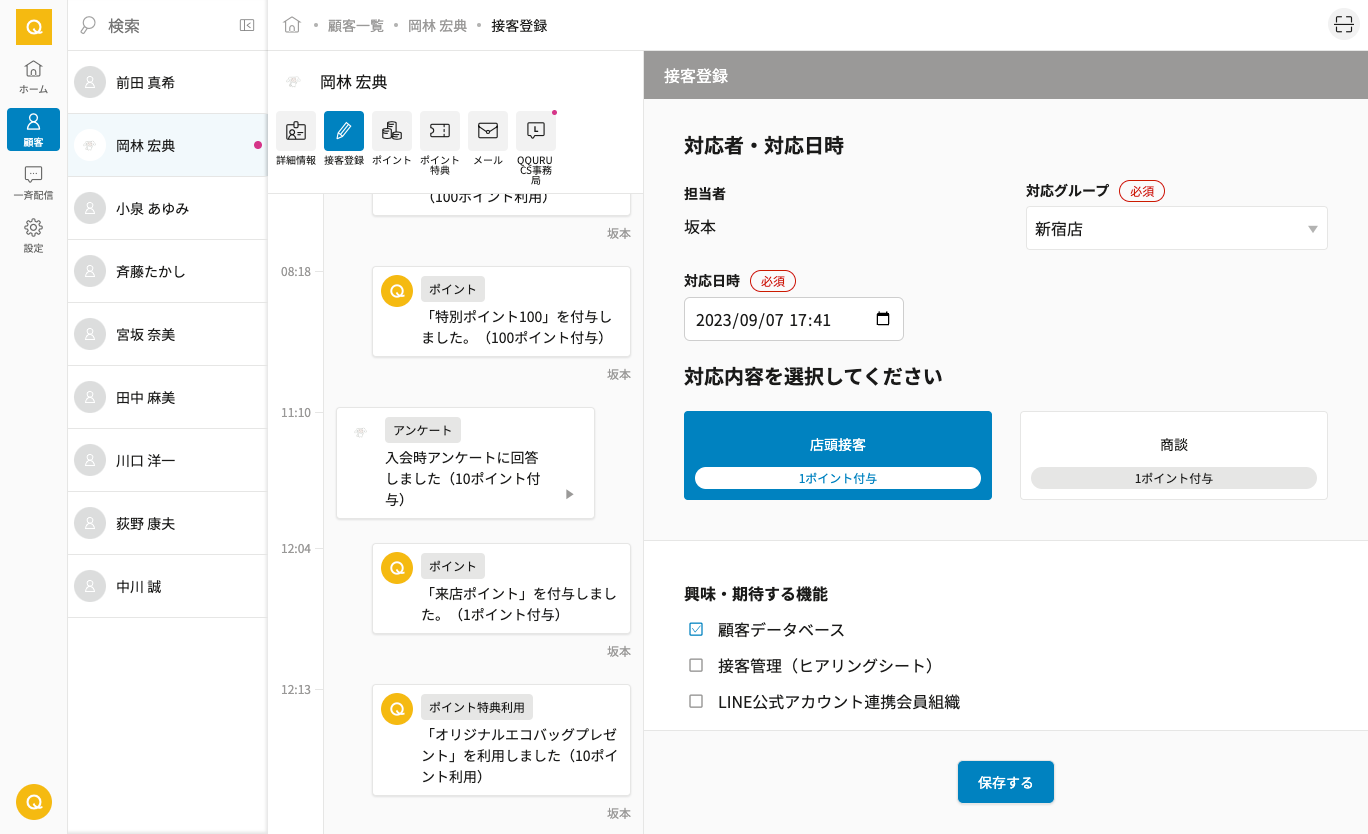Expand the アンケート entry arrow
1368x834 pixels.
coord(569,494)
